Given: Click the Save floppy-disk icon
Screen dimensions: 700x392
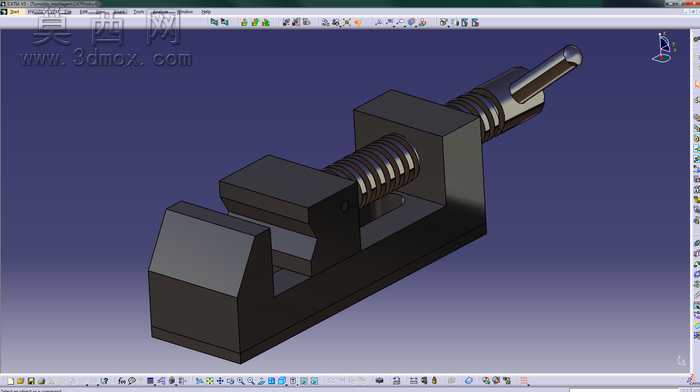Looking at the screenshot, I should (x=31, y=381).
